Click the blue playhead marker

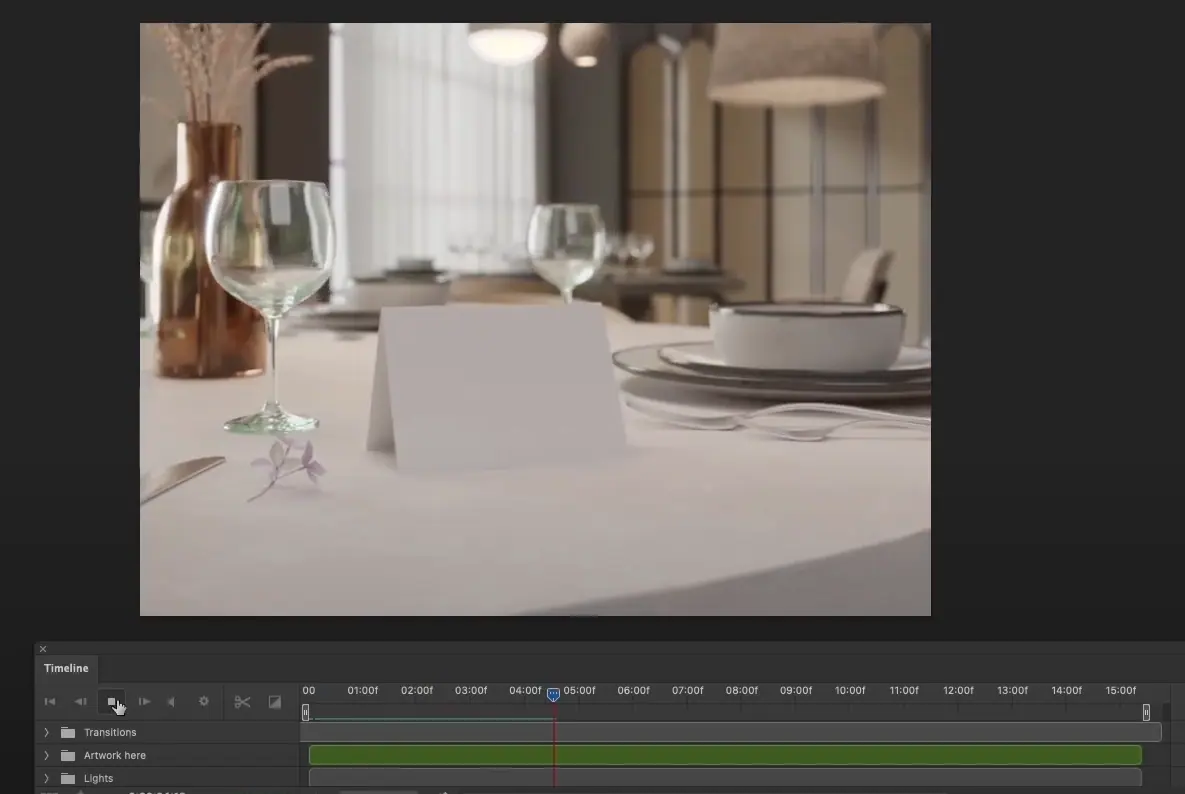(x=553, y=694)
